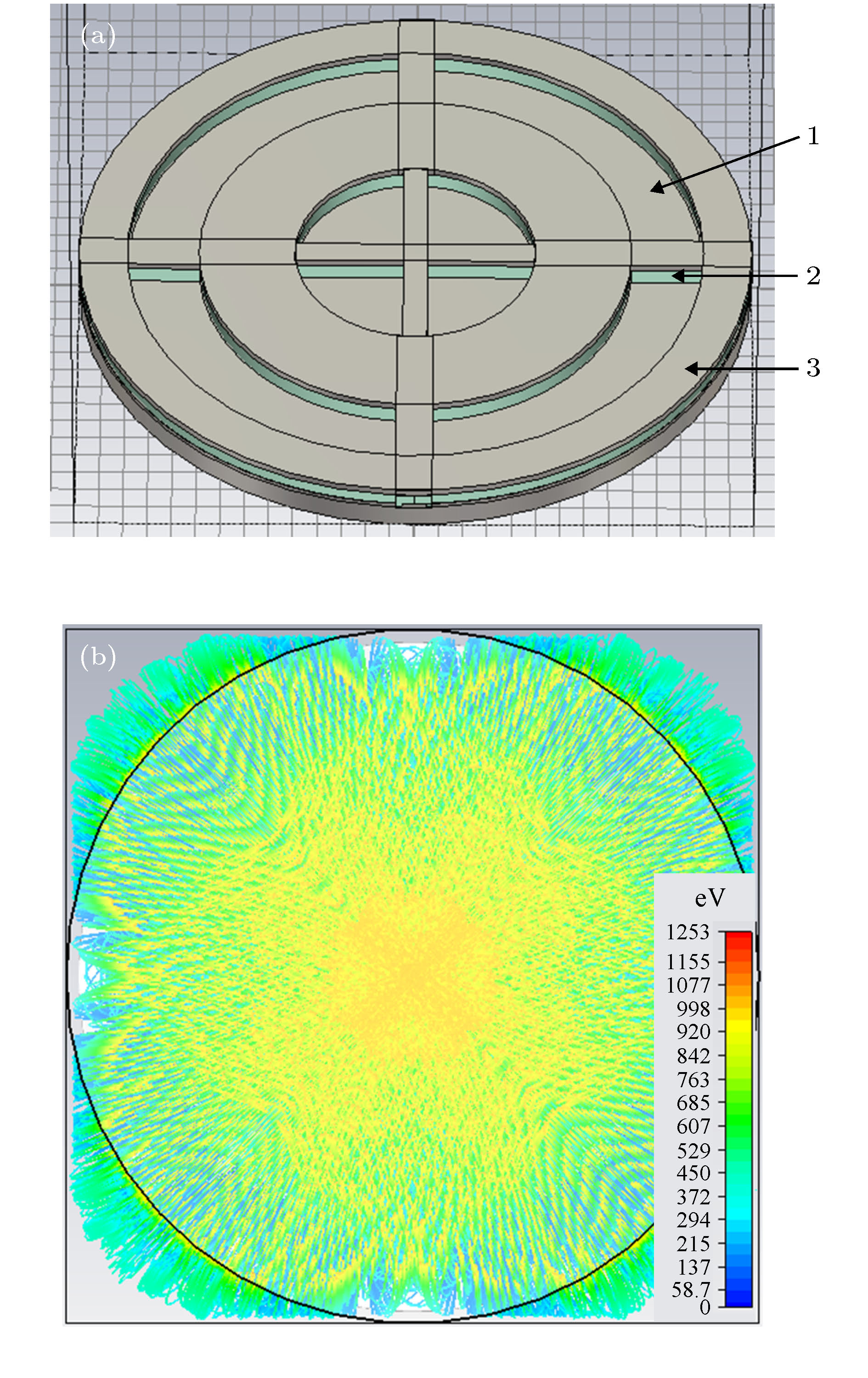Viewport: 868px width, 1378px height.
Task: Click the 529 value on the color scale
Action: click(693, 1150)
